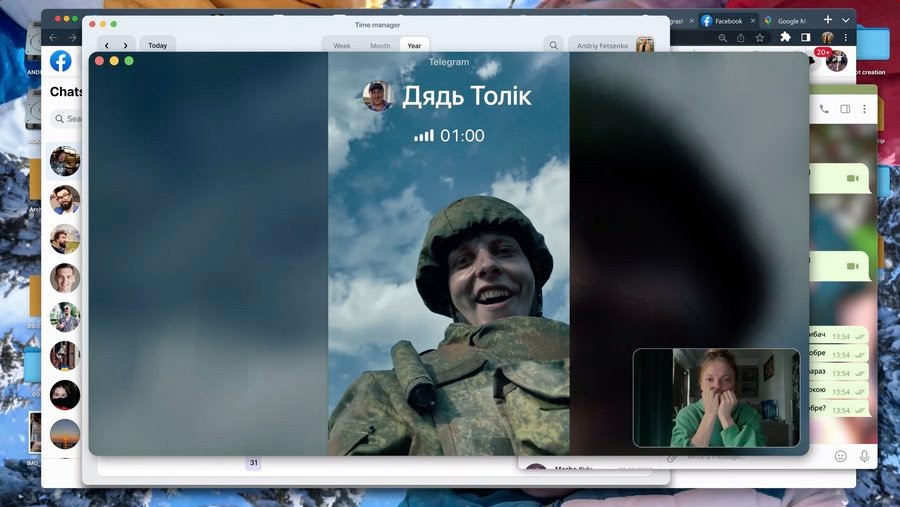Open the sunset avatar chat in Facebook

[65, 434]
